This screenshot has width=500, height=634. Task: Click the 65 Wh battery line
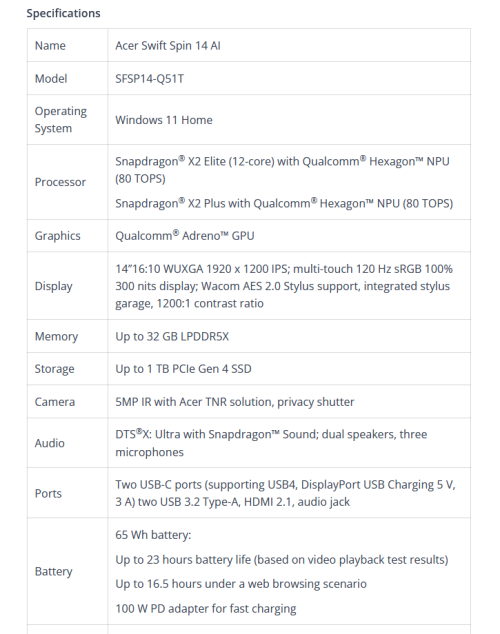click(153, 535)
